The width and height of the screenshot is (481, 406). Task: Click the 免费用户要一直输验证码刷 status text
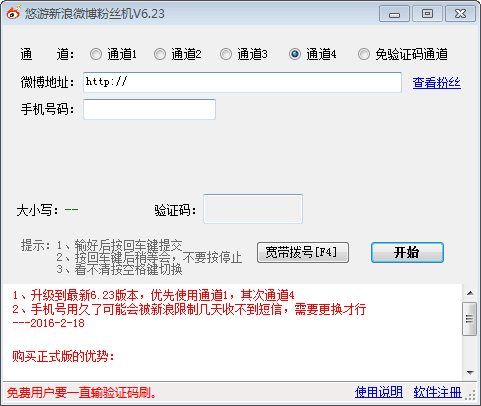click(x=81, y=393)
